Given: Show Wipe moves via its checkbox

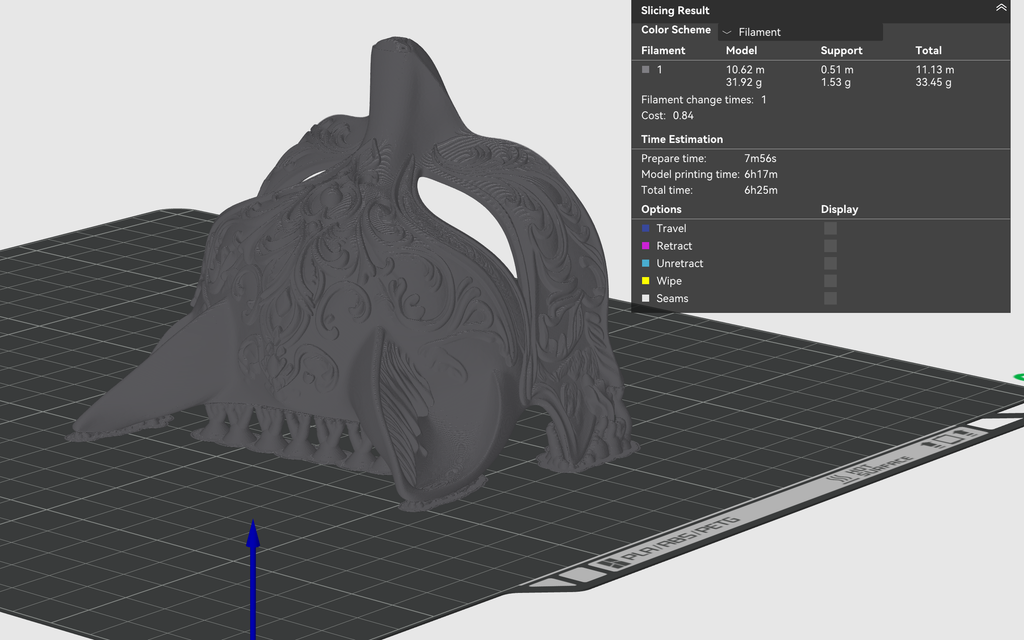Looking at the screenshot, I should (x=830, y=281).
